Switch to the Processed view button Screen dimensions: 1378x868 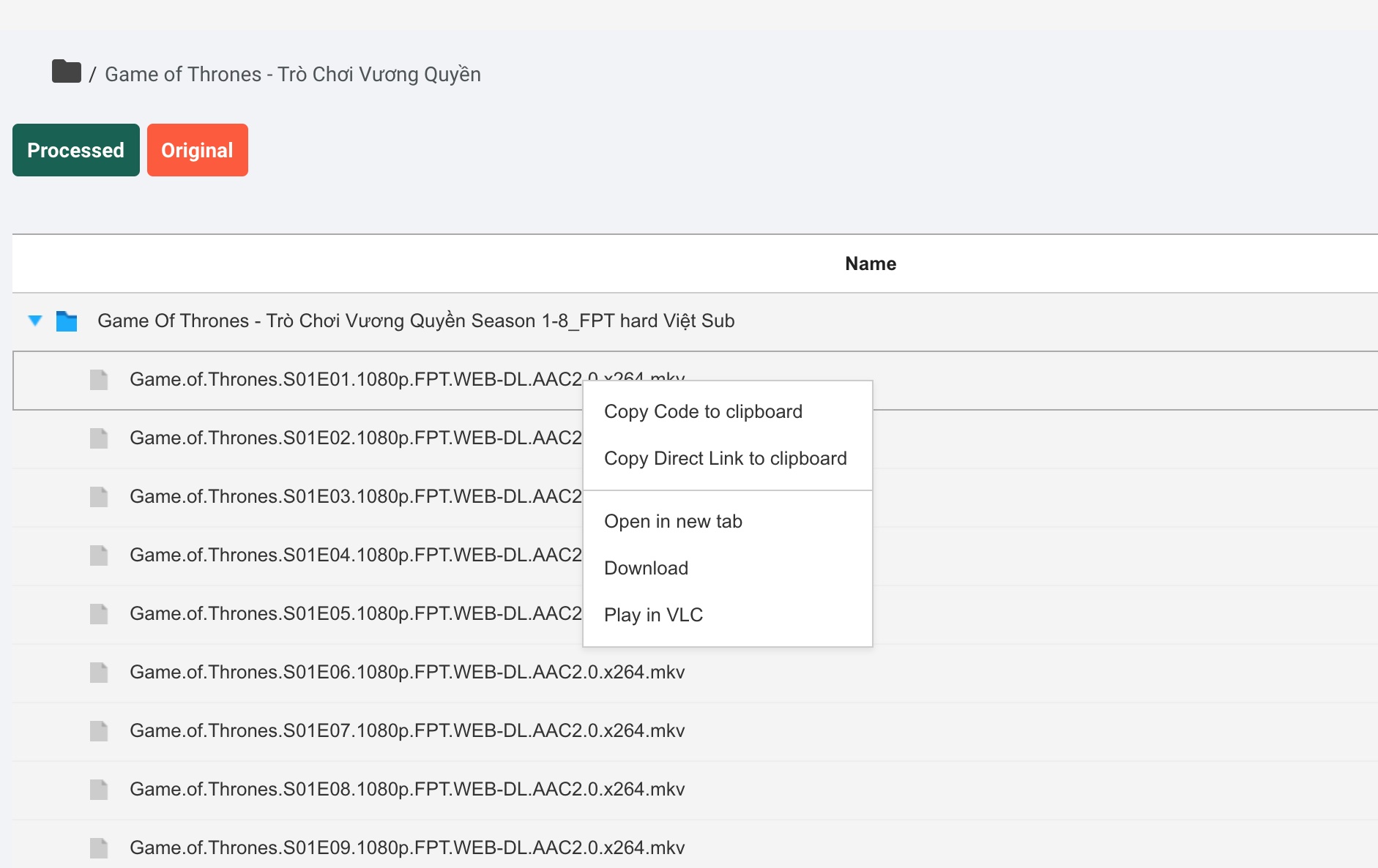click(76, 150)
